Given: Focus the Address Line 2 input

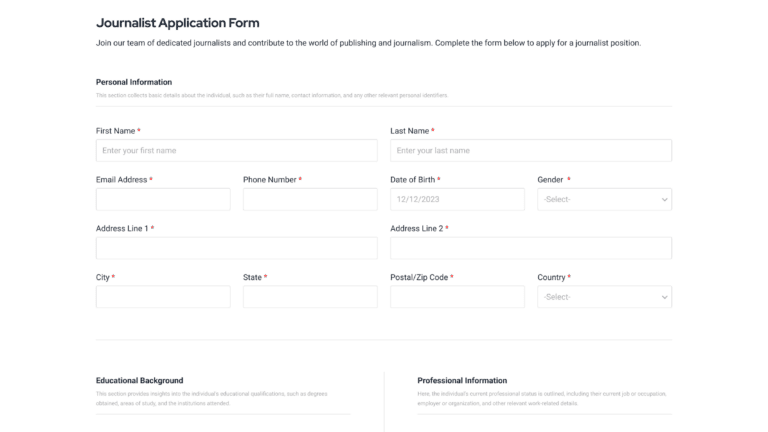Looking at the screenshot, I should (x=530, y=248).
